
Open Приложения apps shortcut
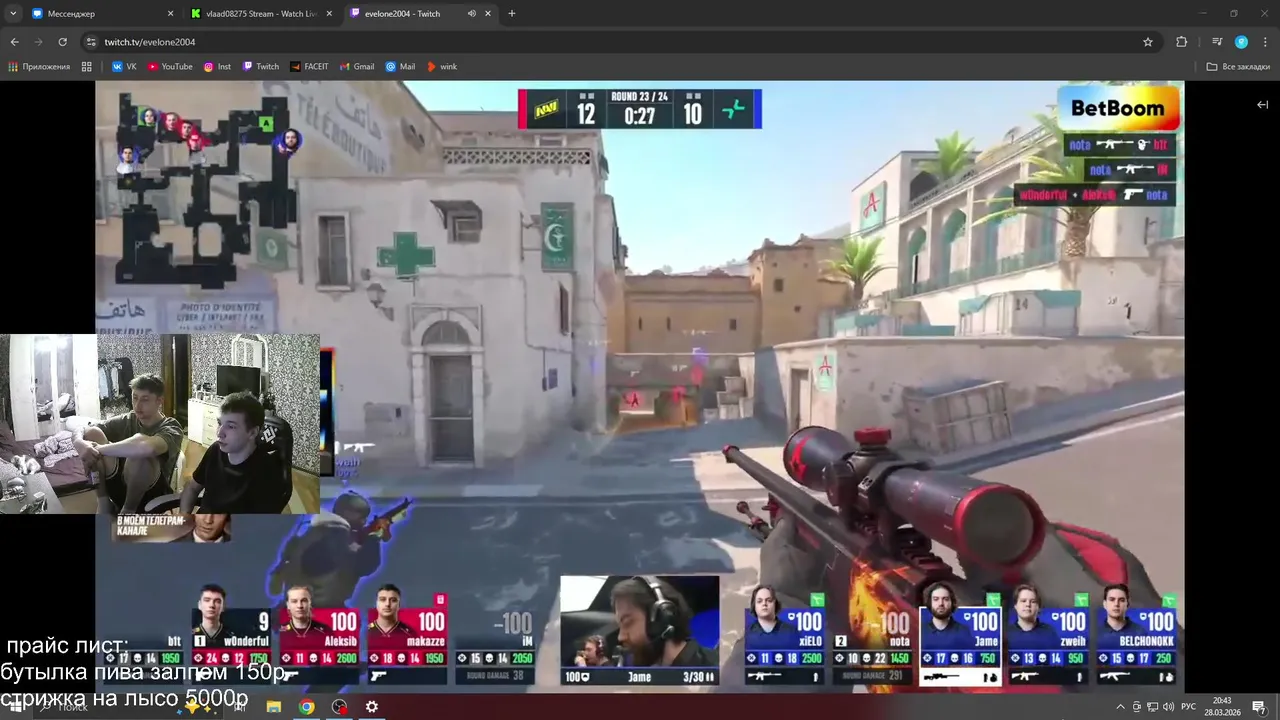click(39, 67)
